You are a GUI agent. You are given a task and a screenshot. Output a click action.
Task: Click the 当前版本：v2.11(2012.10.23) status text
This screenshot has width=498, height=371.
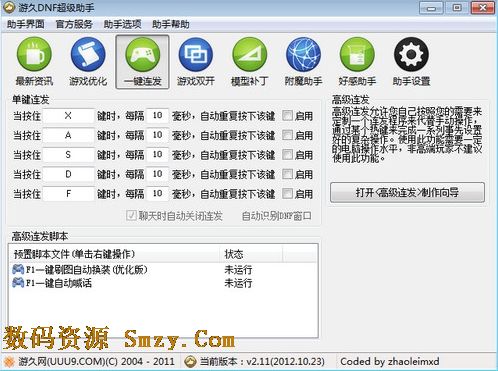[262, 362]
